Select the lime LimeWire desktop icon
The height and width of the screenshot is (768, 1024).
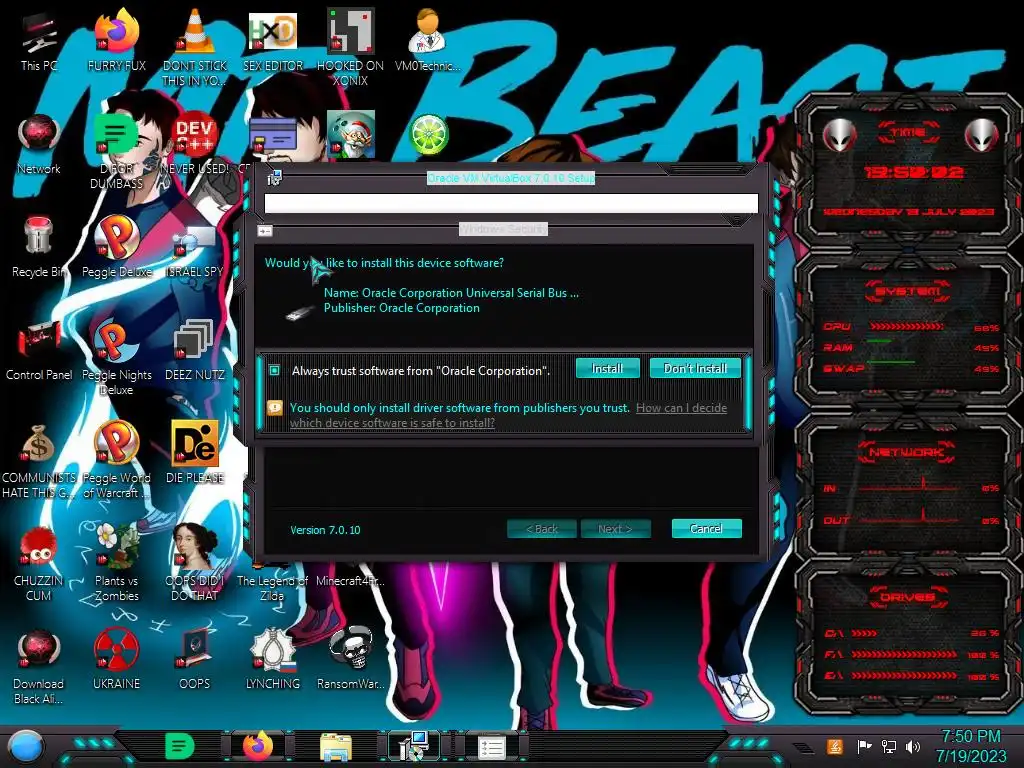tap(428, 135)
